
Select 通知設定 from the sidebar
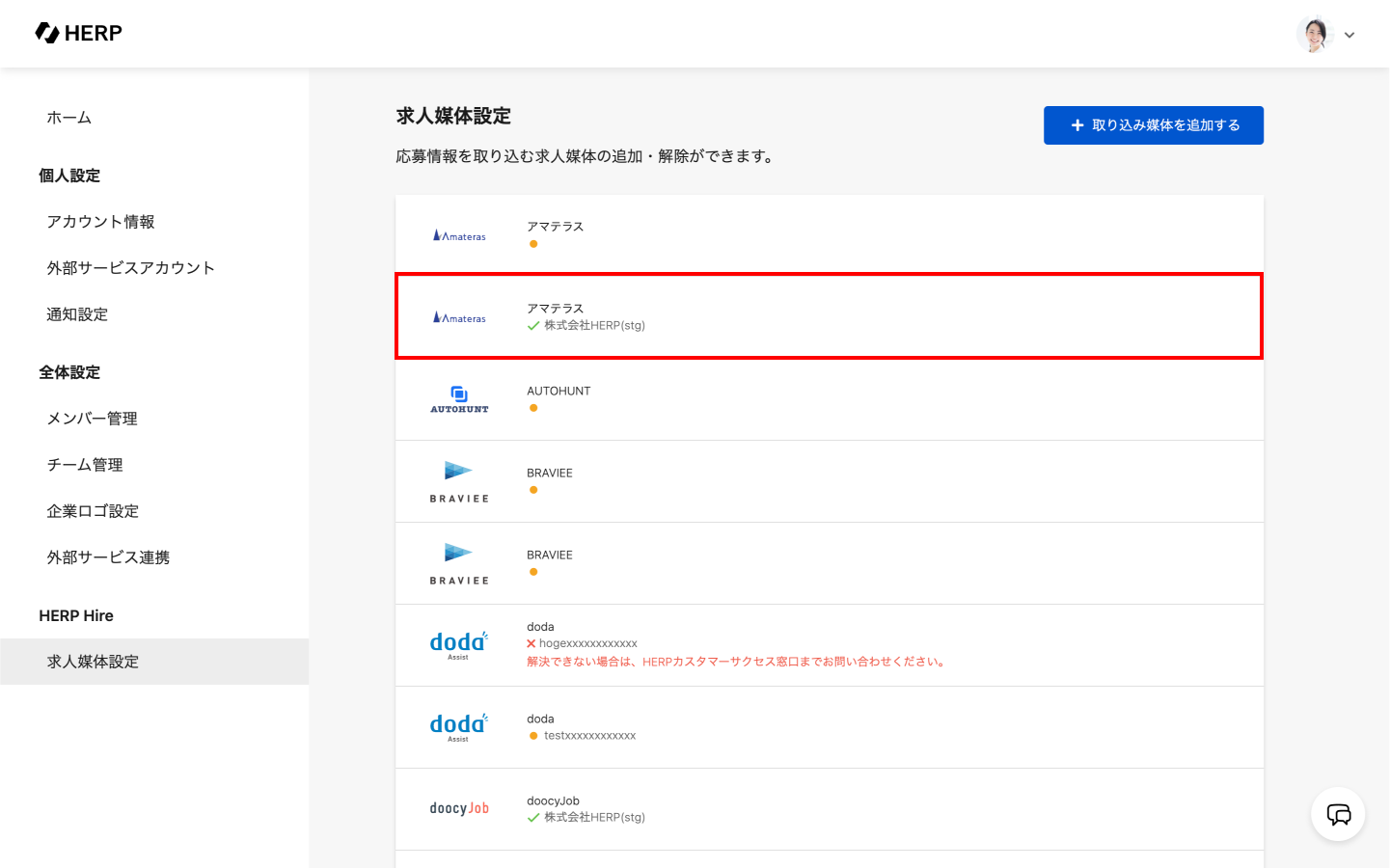click(x=77, y=314)
